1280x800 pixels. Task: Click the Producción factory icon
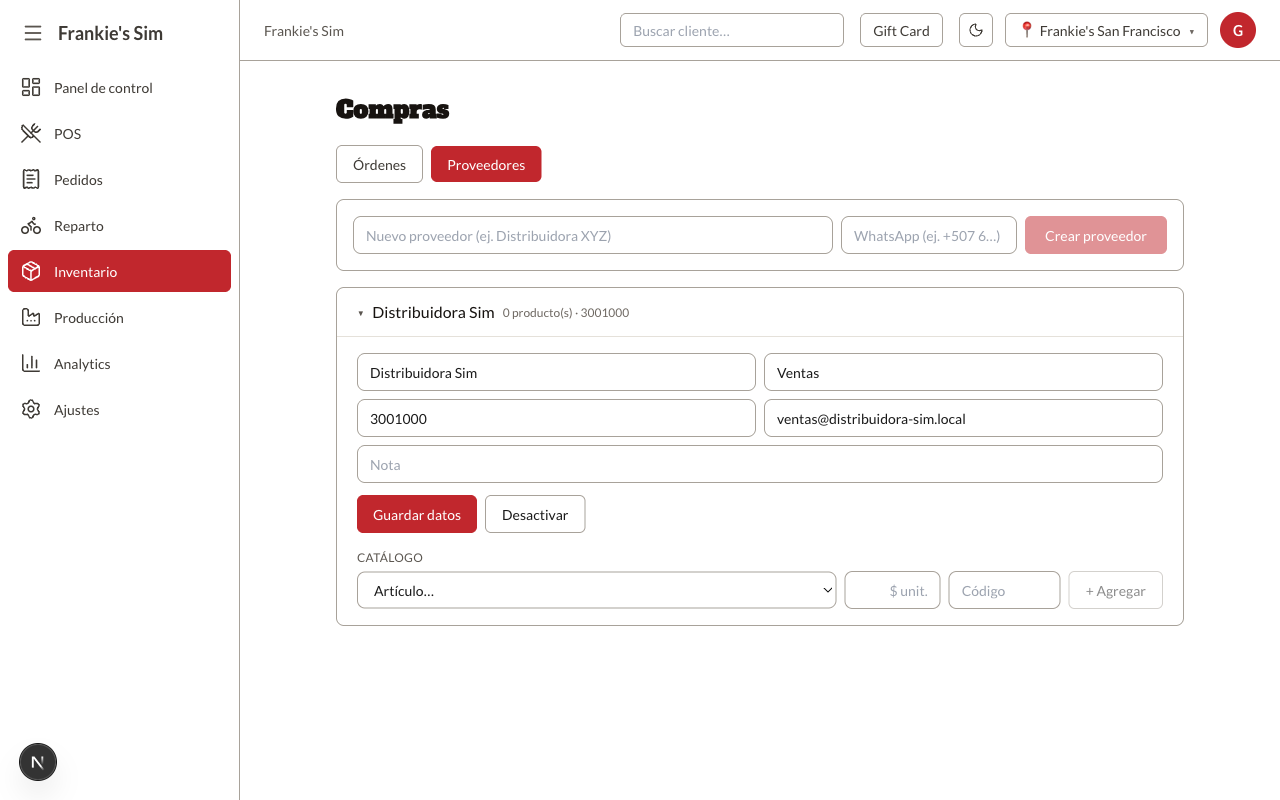tap(31, 318)
